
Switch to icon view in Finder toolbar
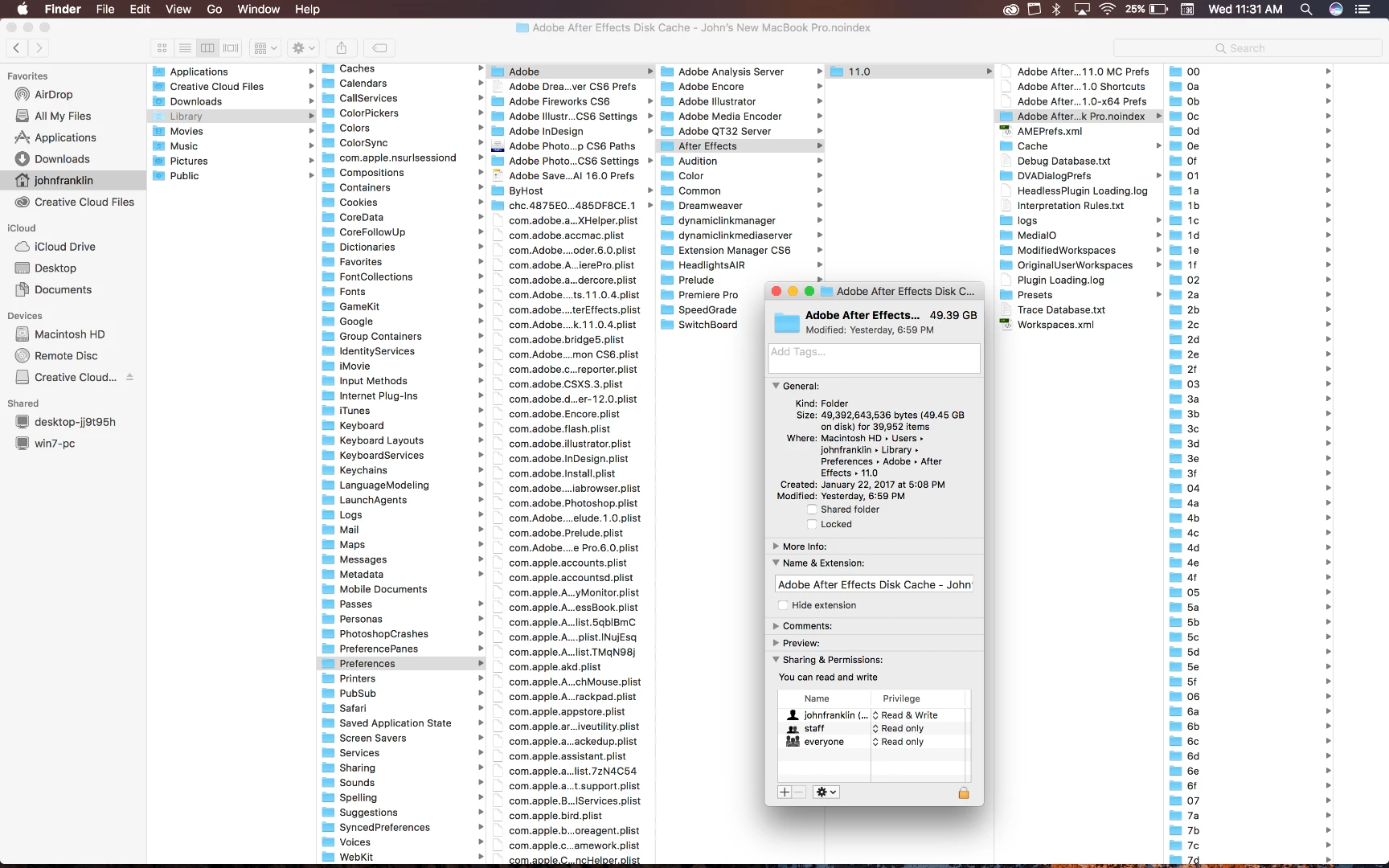tap(162, 48)
